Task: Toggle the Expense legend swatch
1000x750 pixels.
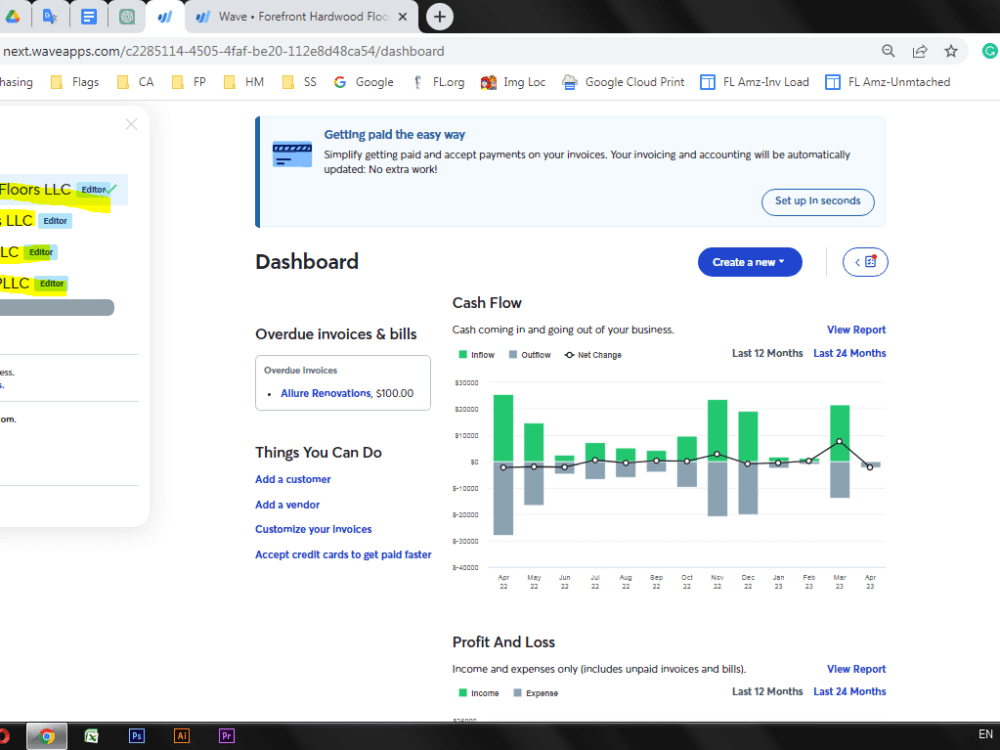Action: [517, 693]
